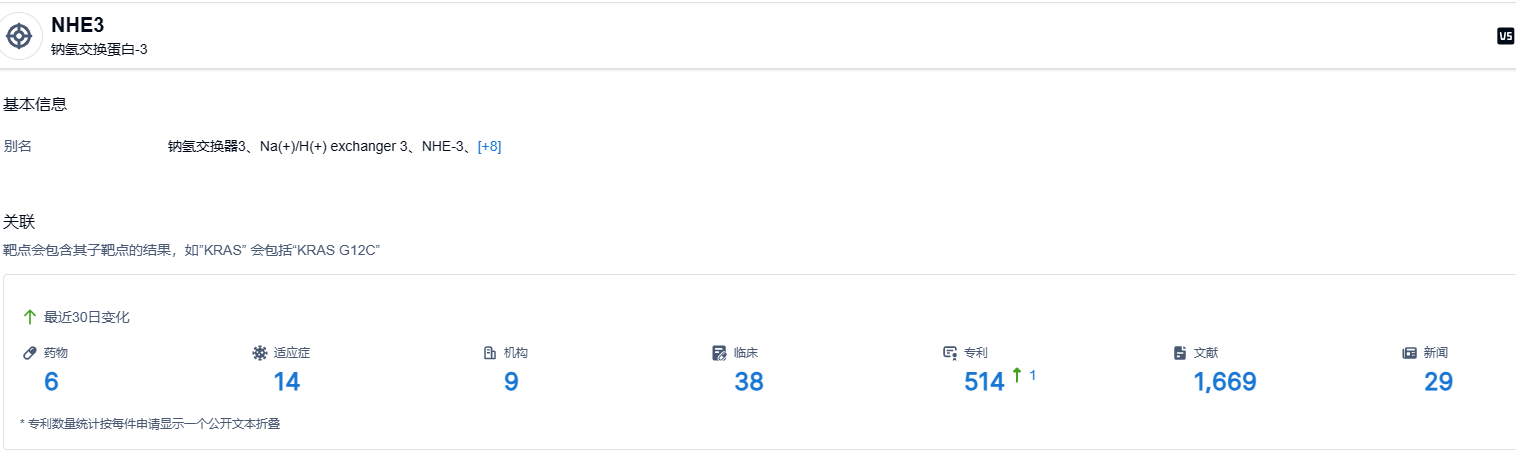
Task: Click the pill icon for 药物
Action: tap(30, 353)
